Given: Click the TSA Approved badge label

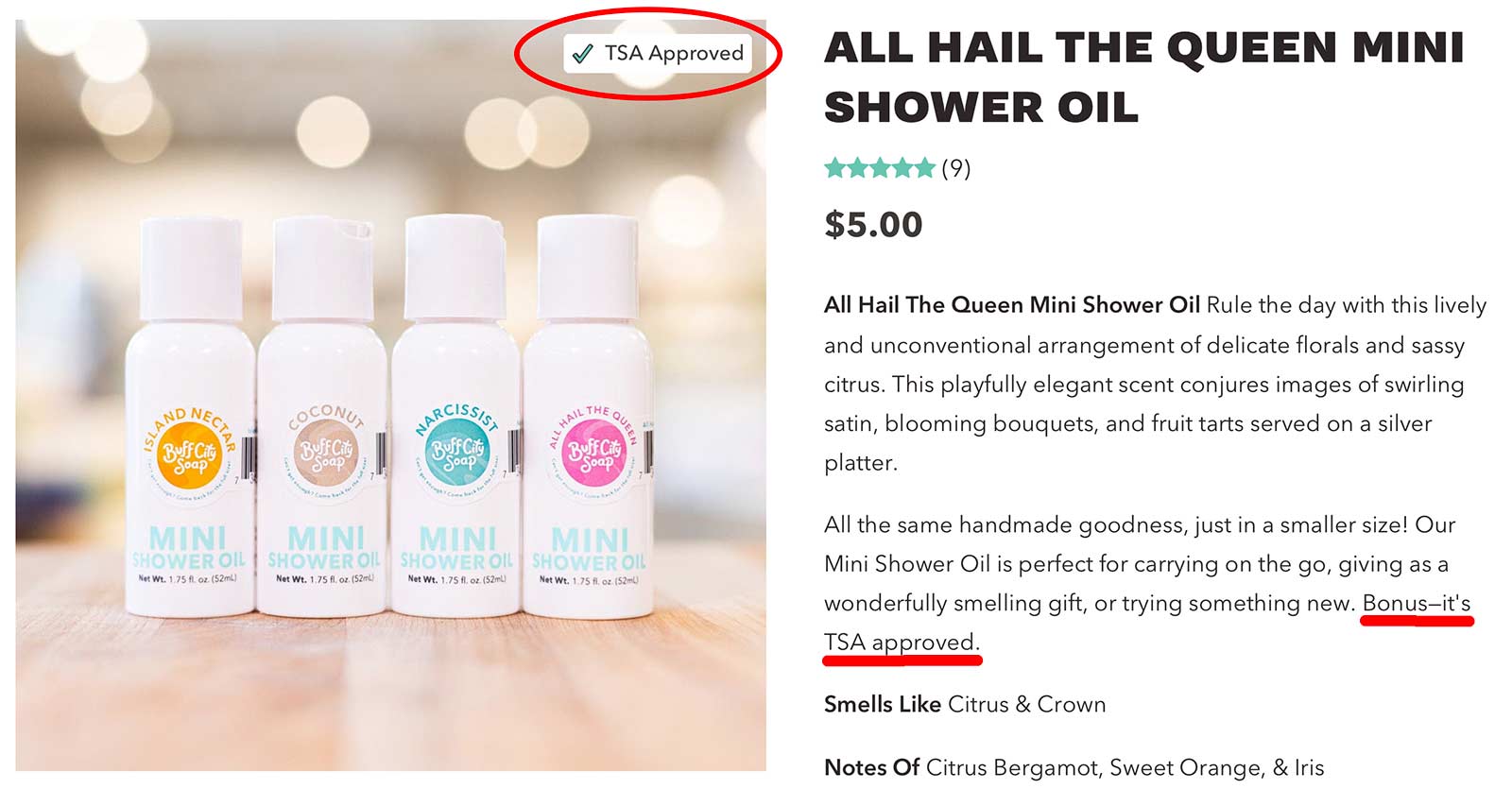Looking at the screenshot, I should pos(674,53).
